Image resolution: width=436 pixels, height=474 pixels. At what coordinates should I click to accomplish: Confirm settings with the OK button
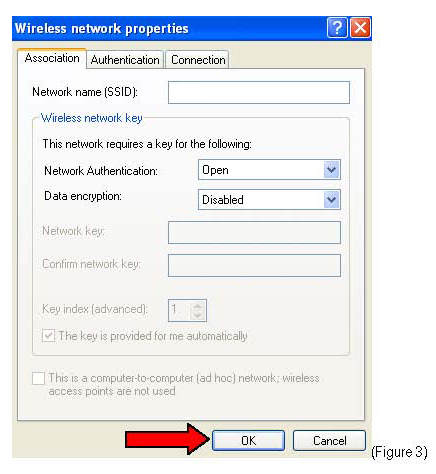pyautogui.click(x=248, y=441)
